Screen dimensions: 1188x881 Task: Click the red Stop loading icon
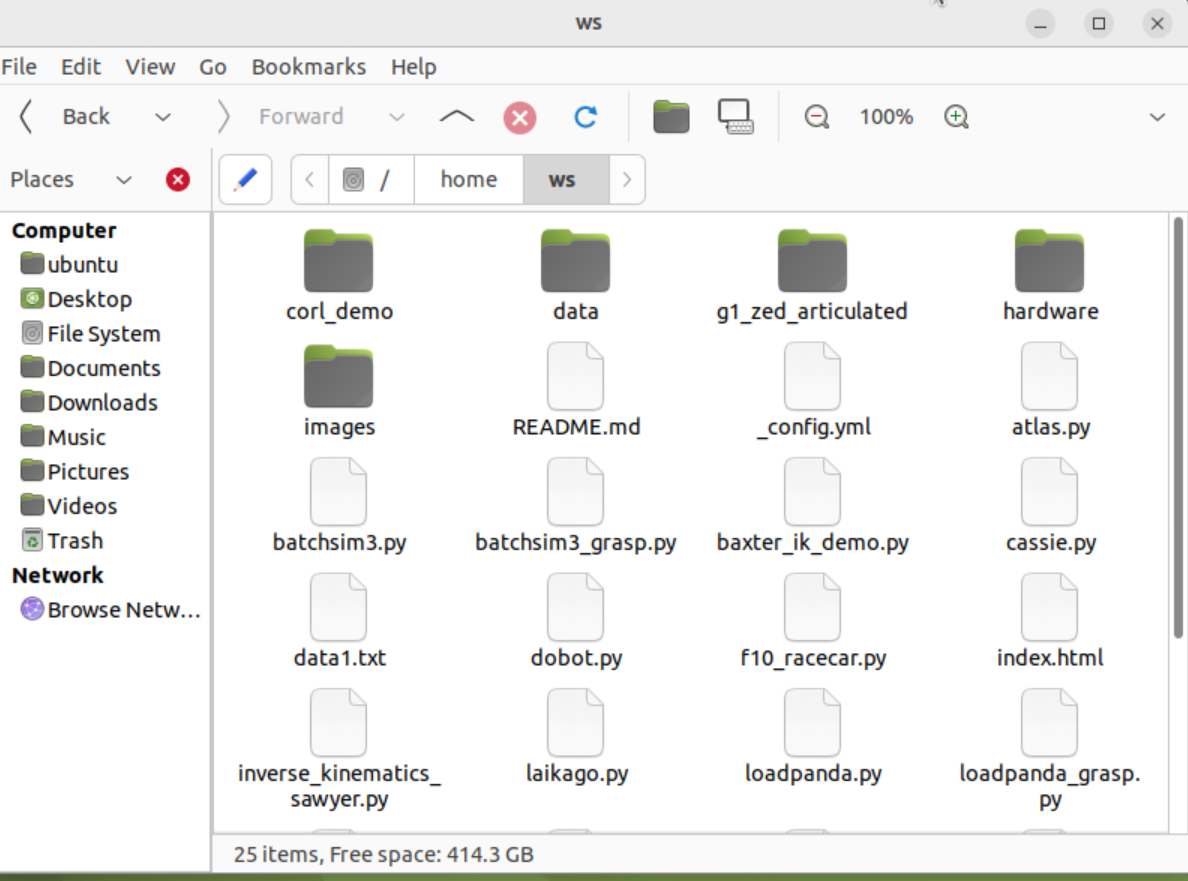(x=520, y=117)
